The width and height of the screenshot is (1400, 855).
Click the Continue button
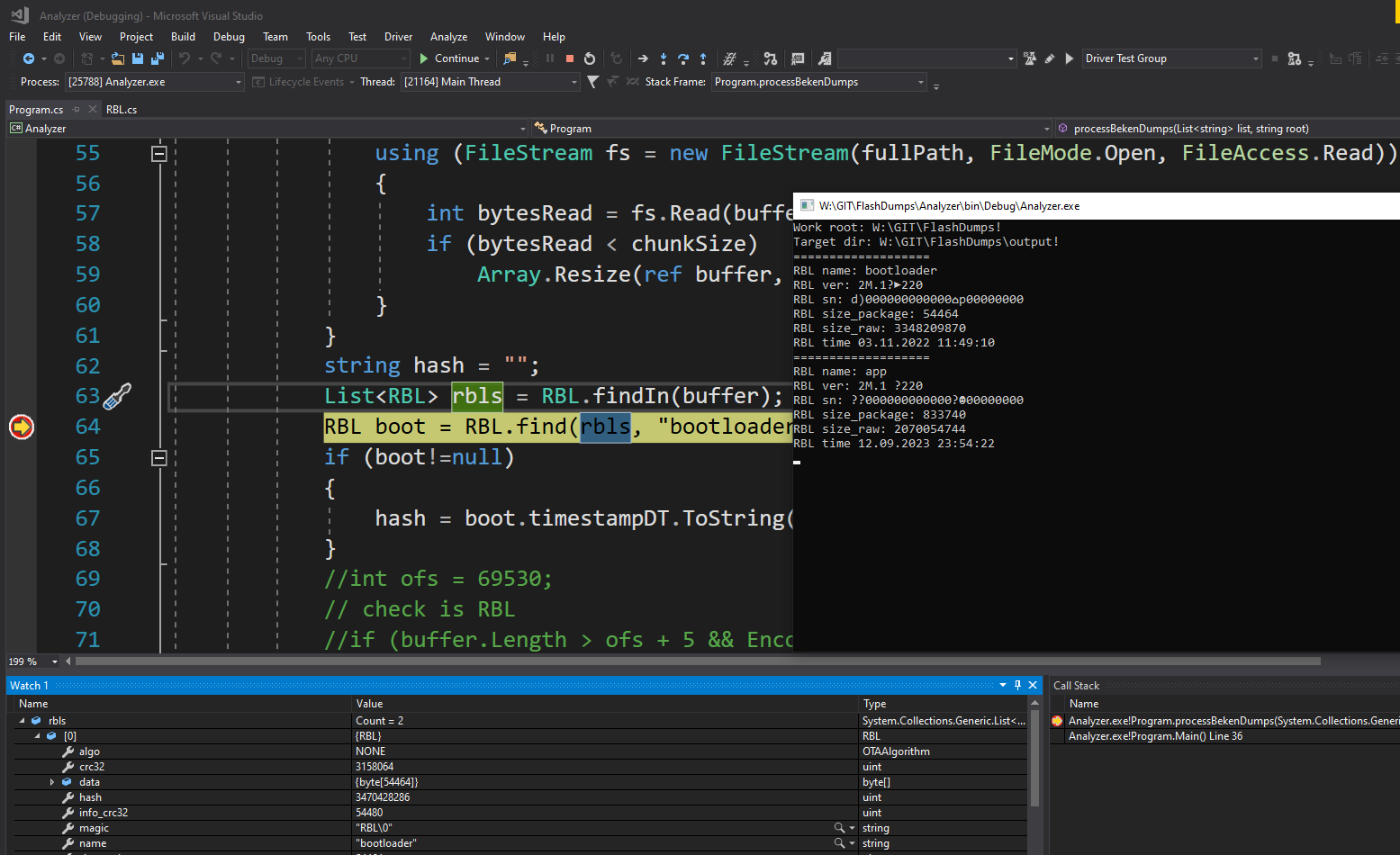(448, 58)
